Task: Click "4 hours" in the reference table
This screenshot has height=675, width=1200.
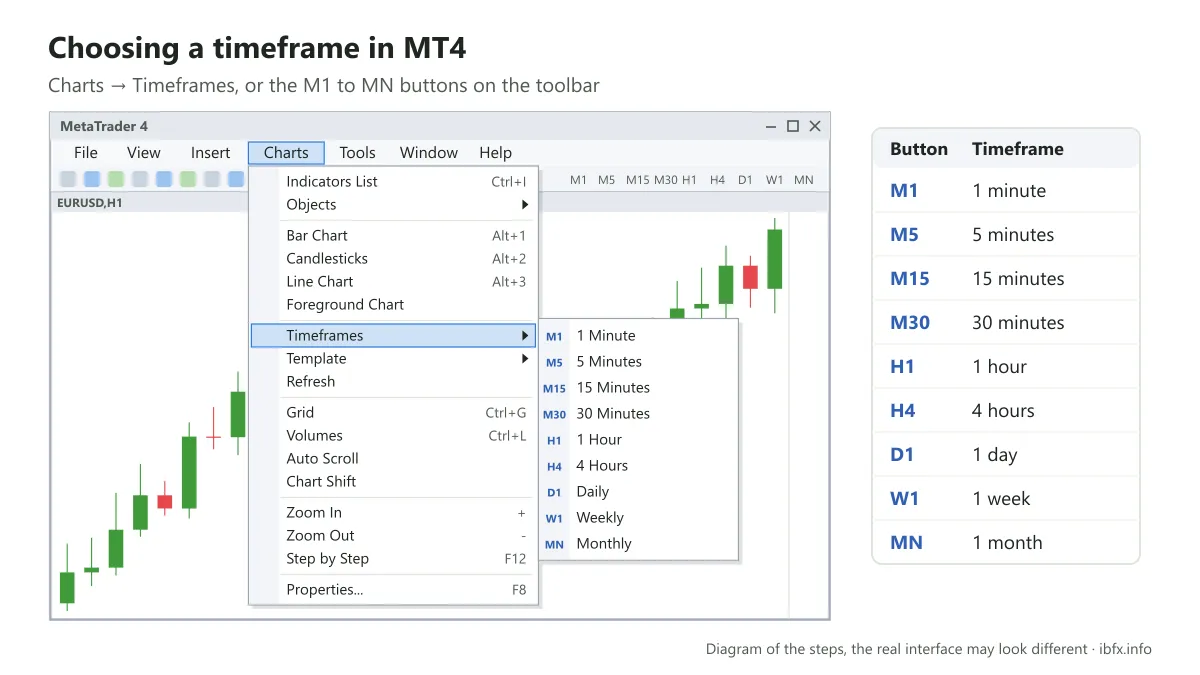Action: tap(1003, 411)
